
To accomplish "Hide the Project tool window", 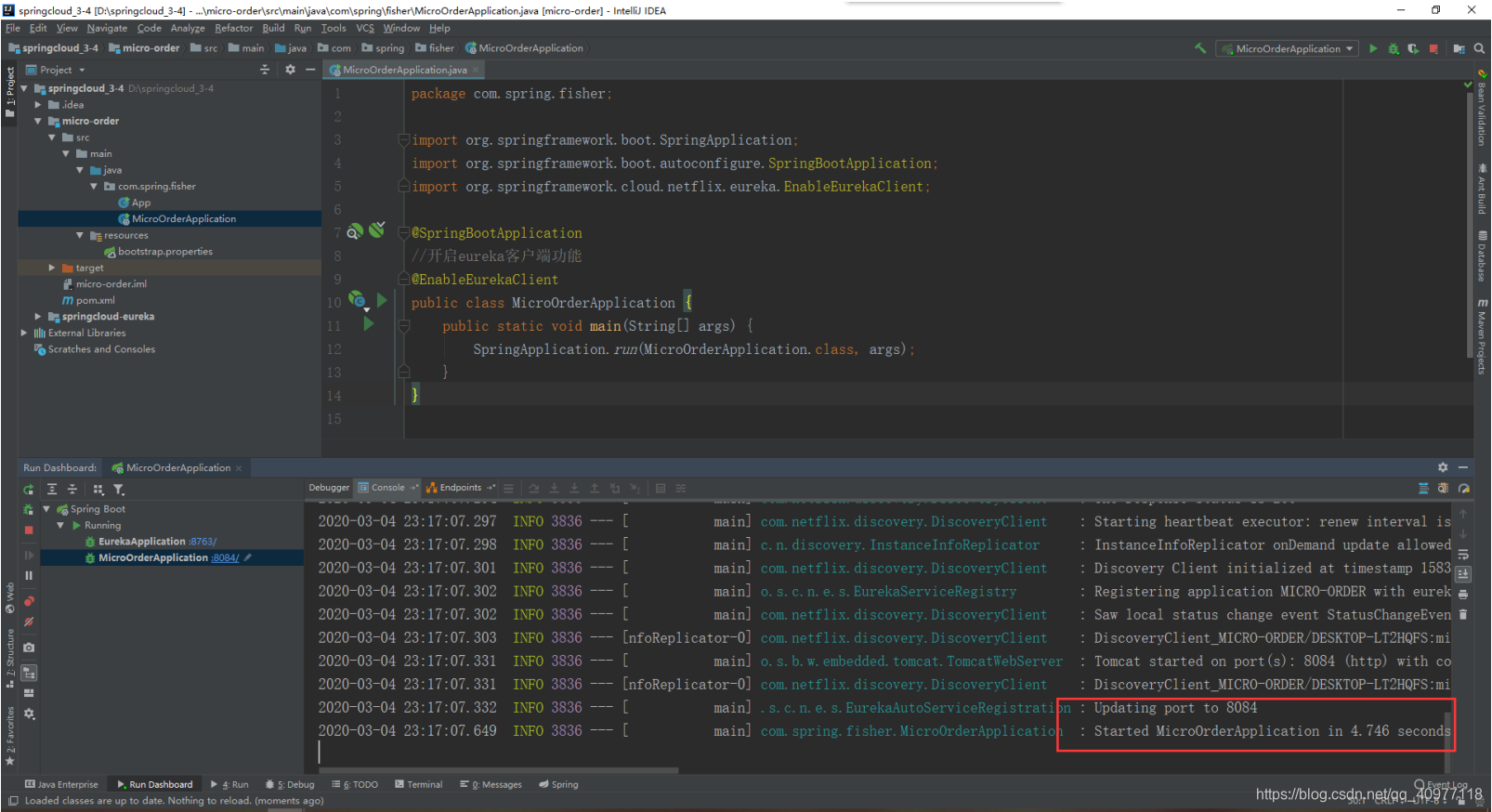I will pyautogui.click(x=310, y=70).
